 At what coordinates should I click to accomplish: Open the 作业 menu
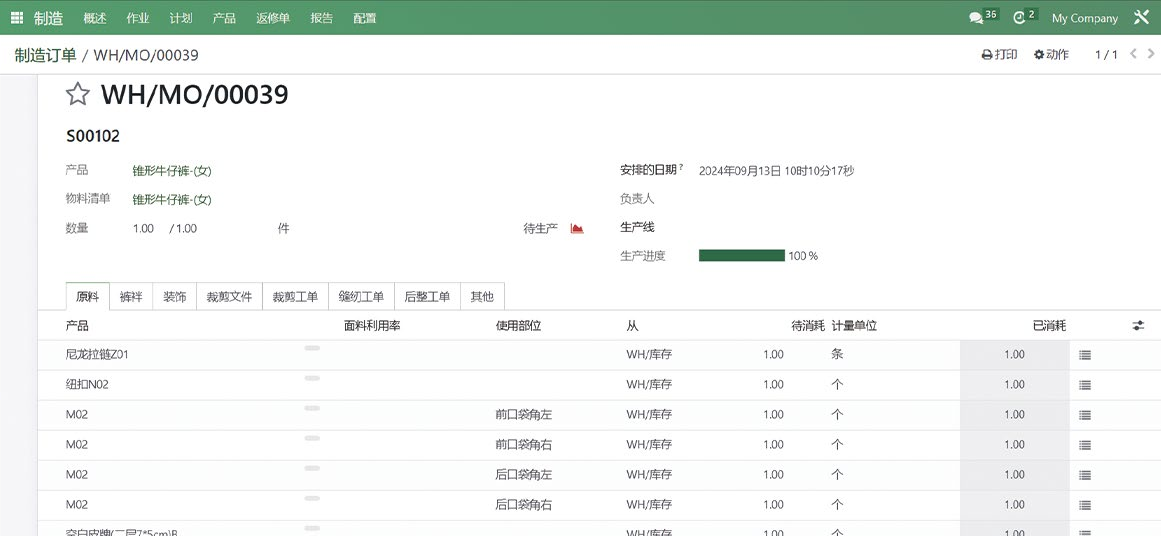[138, 18]
